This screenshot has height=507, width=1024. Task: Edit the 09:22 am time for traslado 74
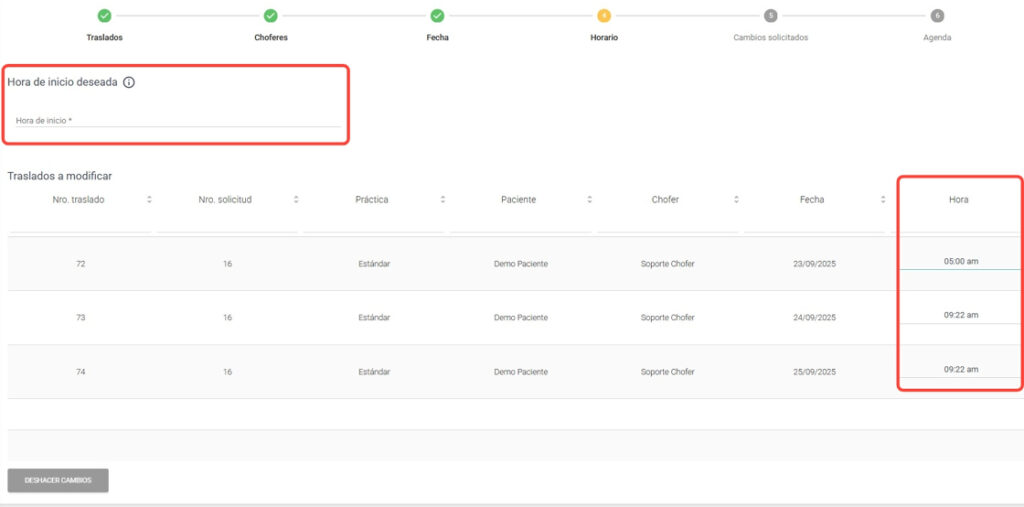[960, 370]
